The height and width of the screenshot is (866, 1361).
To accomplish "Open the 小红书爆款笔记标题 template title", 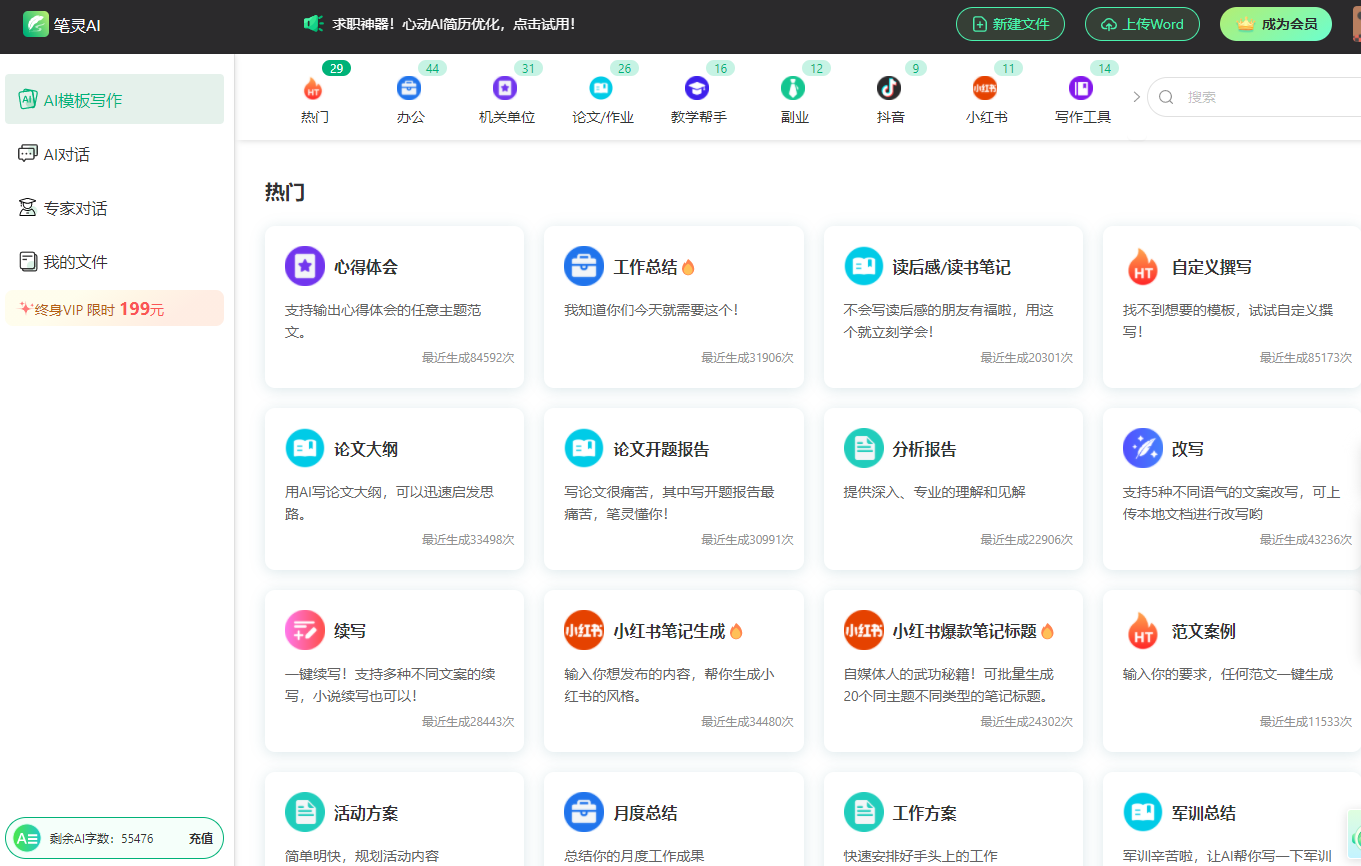I will pos(964,631).
